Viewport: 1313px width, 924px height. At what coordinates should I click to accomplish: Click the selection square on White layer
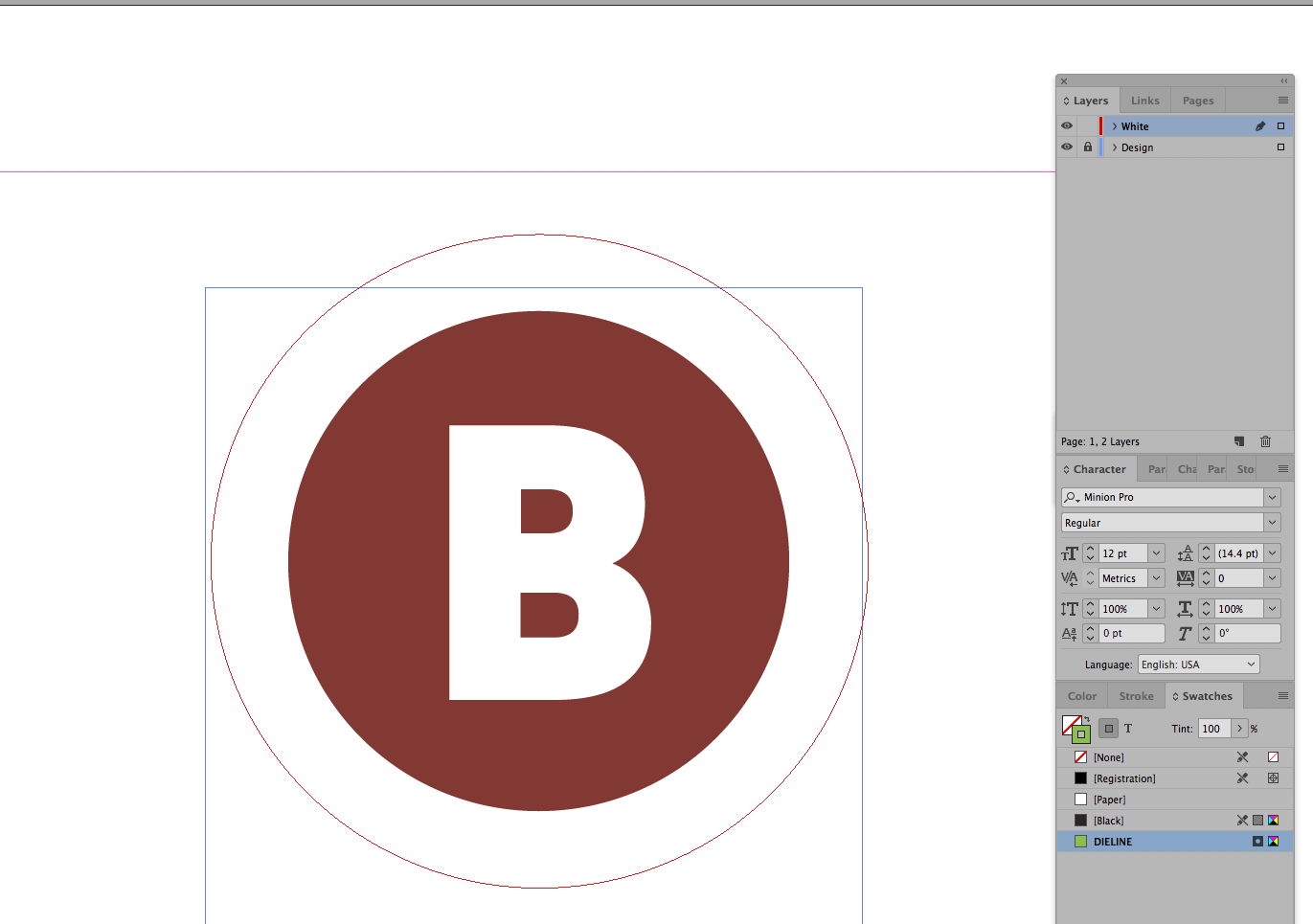pyautogui.click(x=1280, y=126)
